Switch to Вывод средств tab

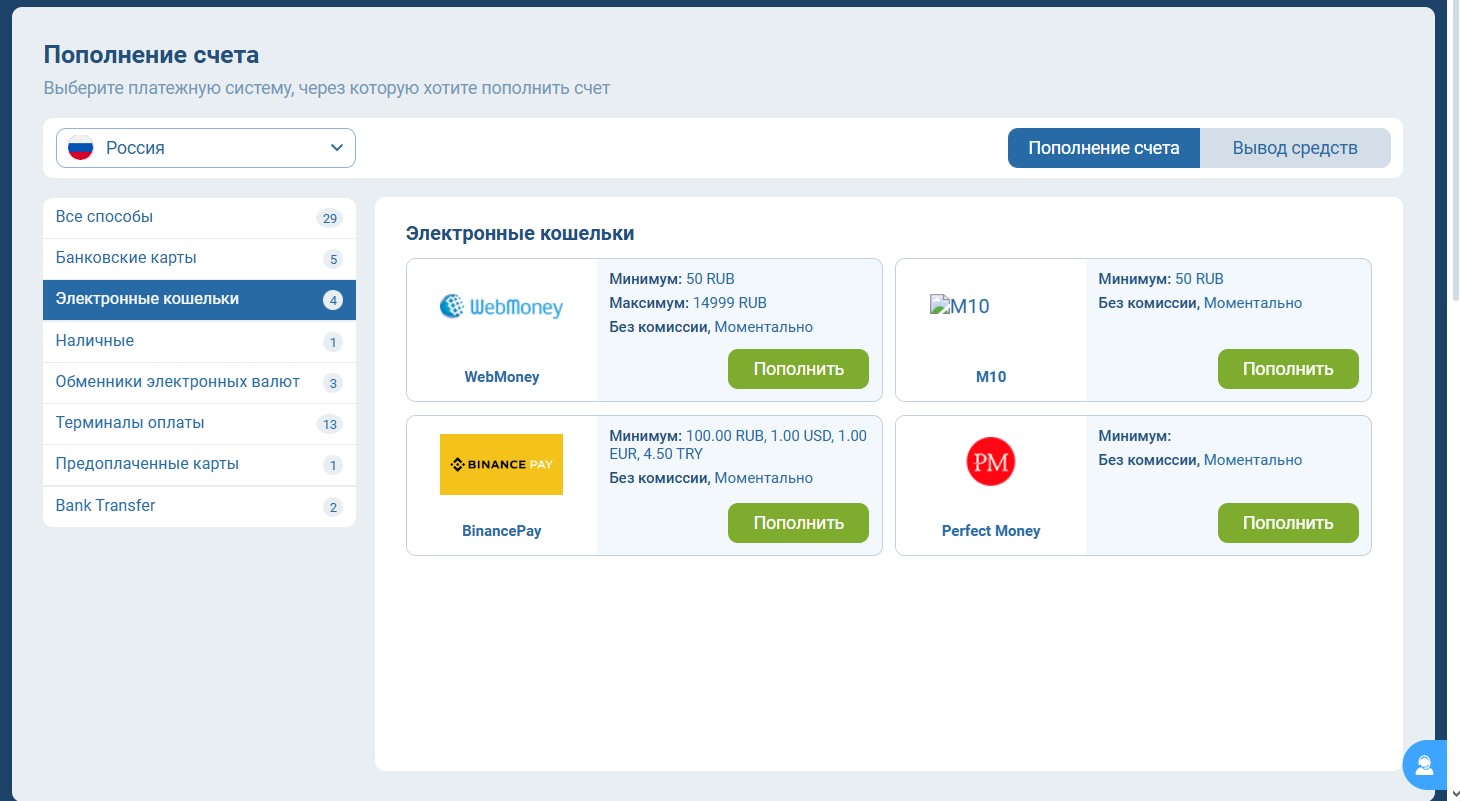coord(1295,148)
